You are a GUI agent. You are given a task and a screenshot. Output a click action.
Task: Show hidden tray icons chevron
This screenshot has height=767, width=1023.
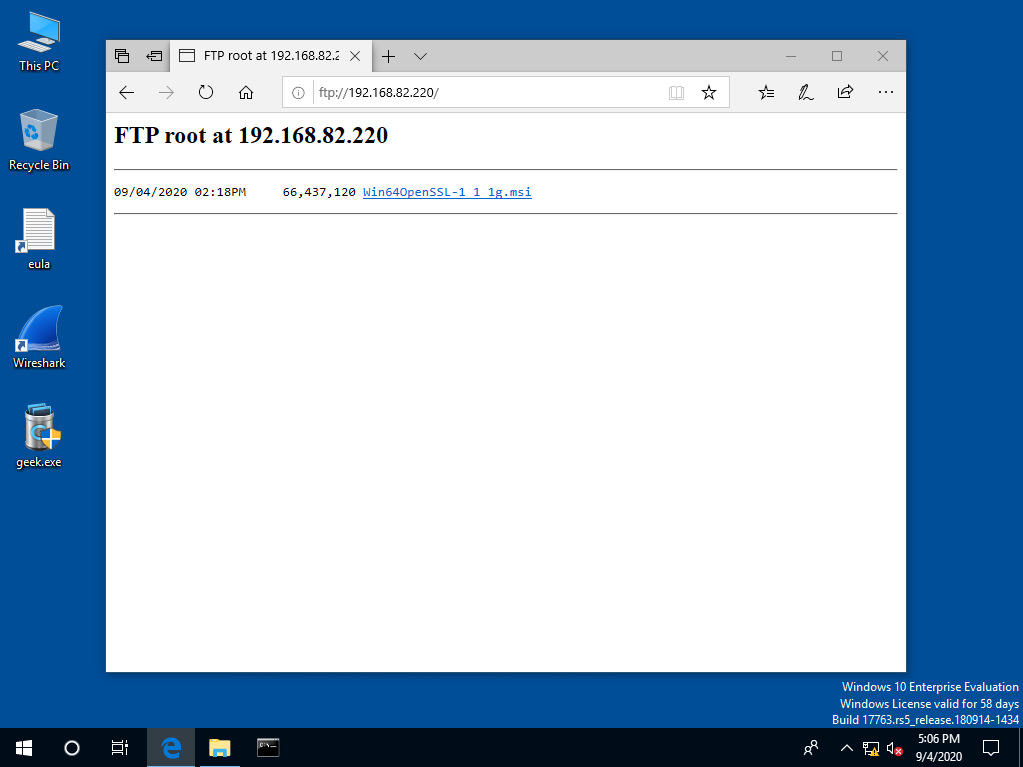(847, 747)
